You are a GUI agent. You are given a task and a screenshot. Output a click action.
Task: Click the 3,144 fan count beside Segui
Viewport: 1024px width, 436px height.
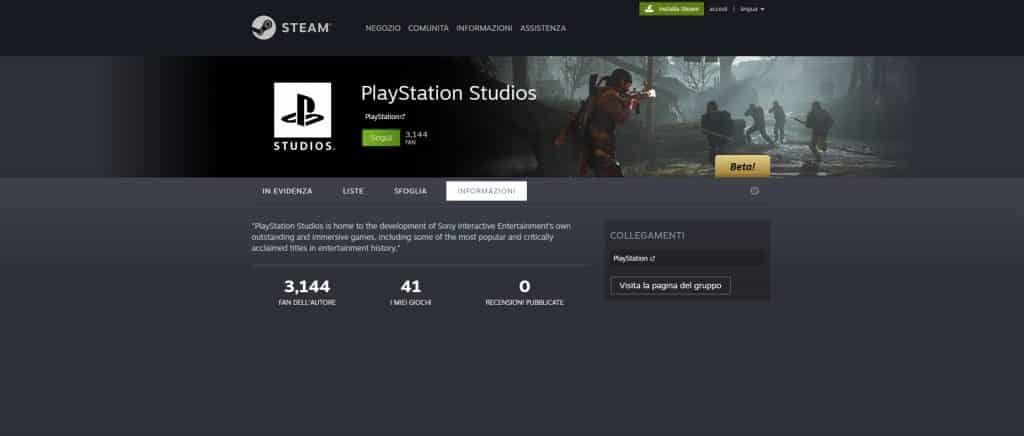pyautogui.click(x=416, y=137)
